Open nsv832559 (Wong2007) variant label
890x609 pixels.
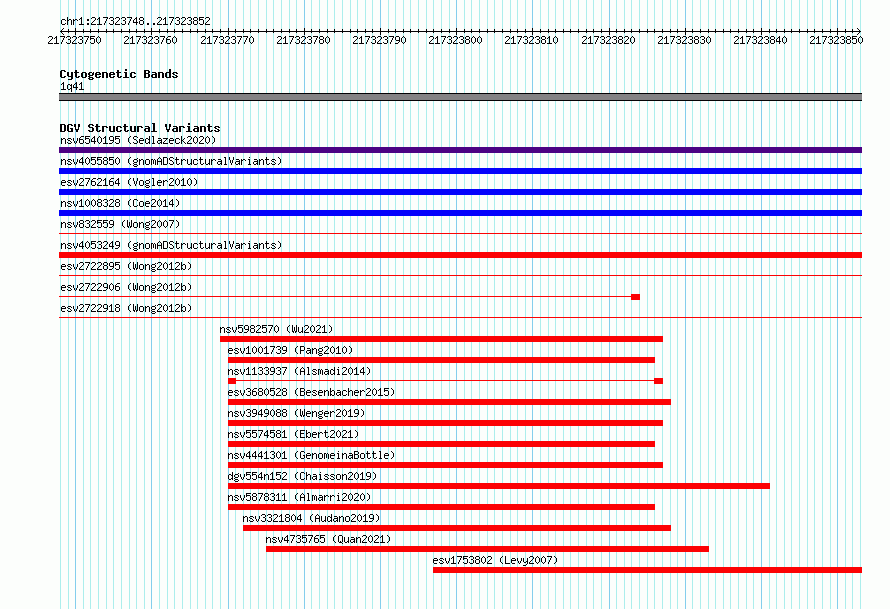point(120,224)
